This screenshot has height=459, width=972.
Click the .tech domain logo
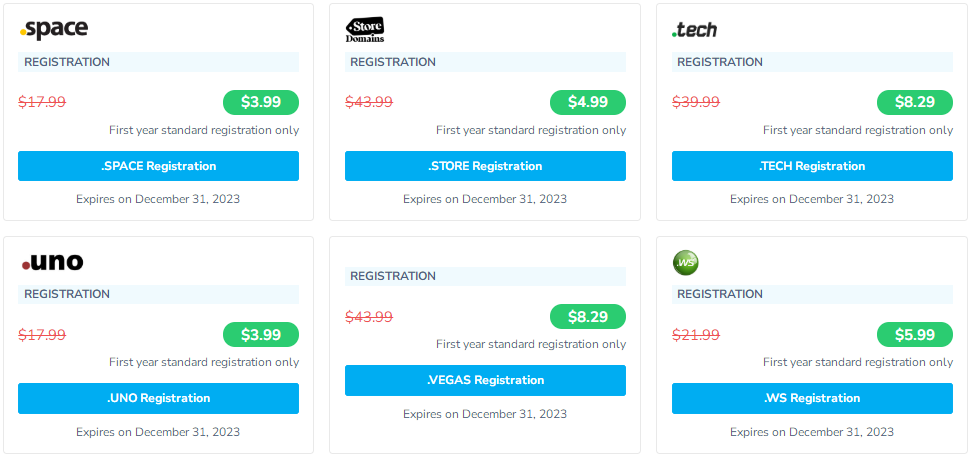[x=694, y=30]
